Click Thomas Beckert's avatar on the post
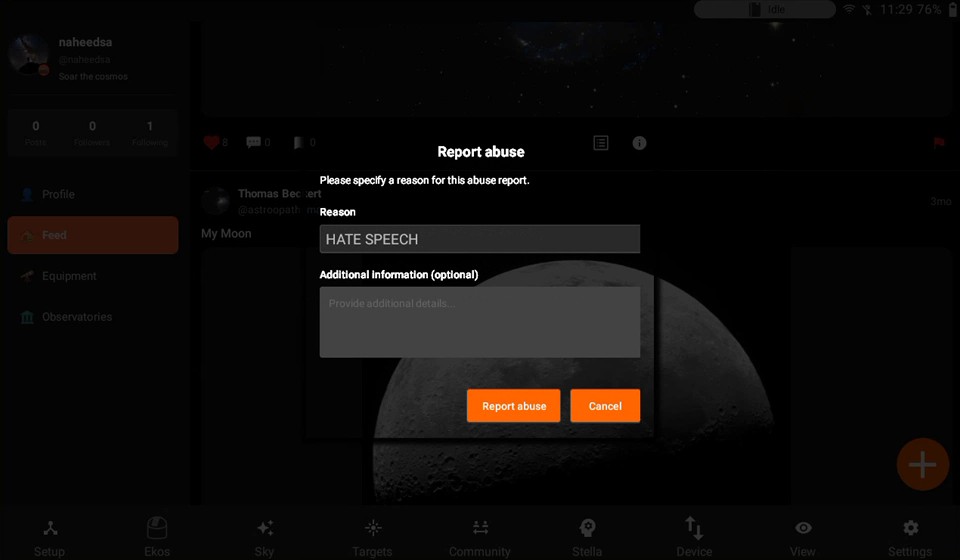This screenshot has height=560, width=960. coord(216,201)
